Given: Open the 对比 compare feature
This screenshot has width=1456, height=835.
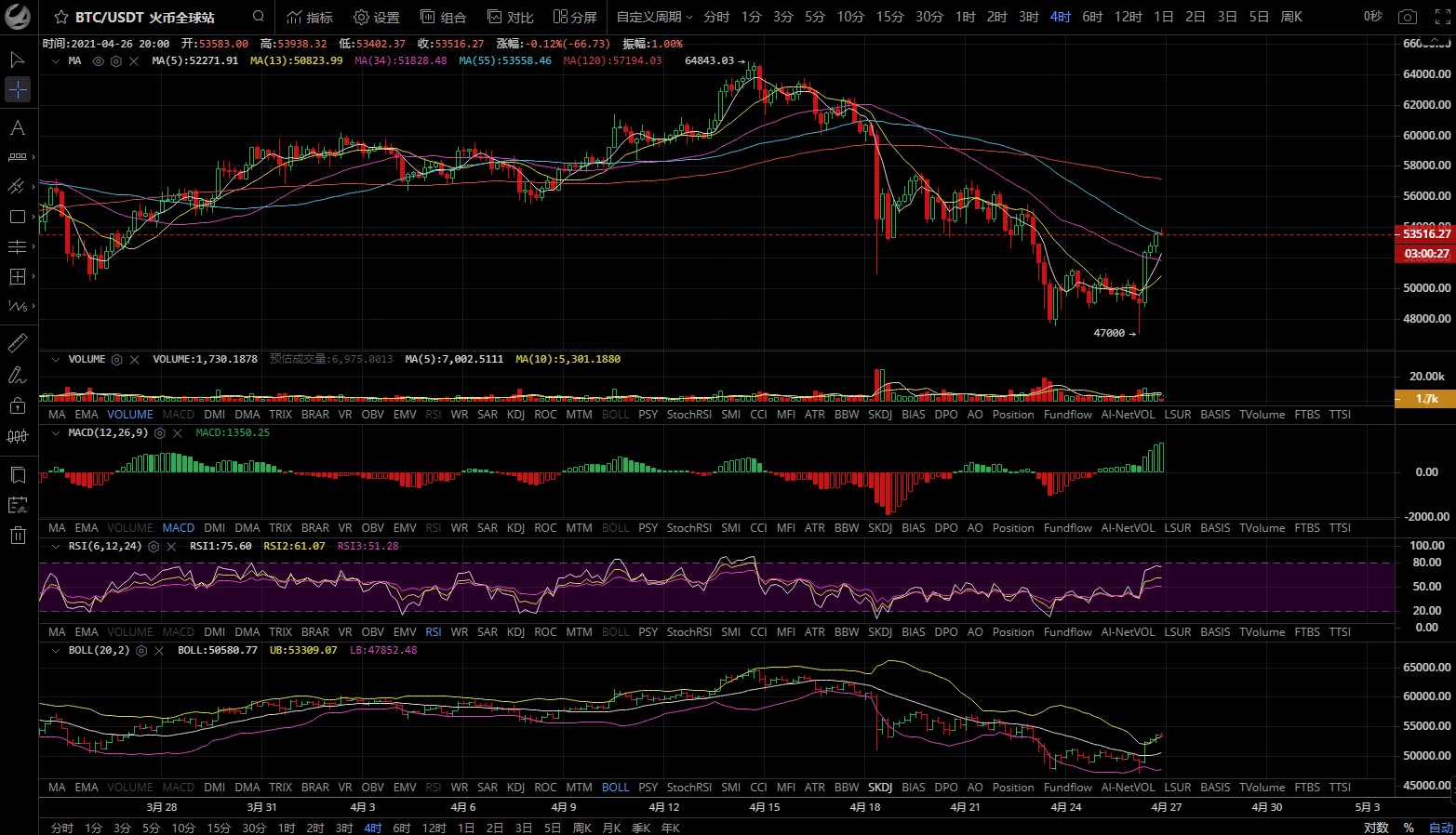Looking at the screenshot, I should click(510, 17).
